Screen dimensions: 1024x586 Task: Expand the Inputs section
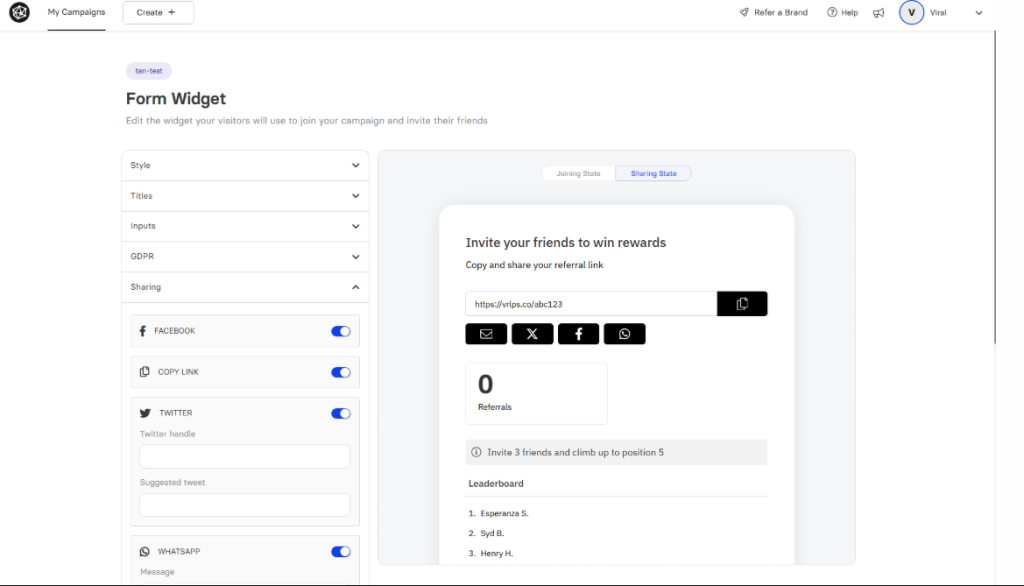pos(245,226)
